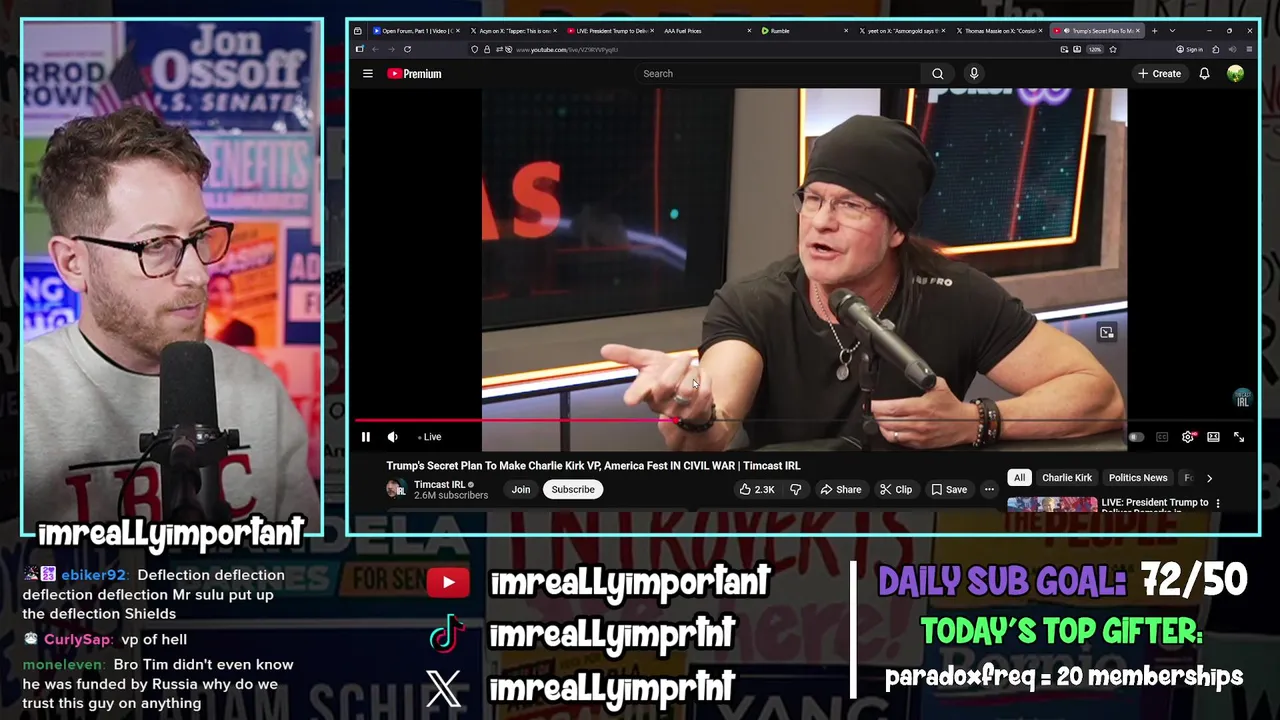Select the Politics News filter chip
Viewport: 1280px width, 720px height.
point(1138,478)
